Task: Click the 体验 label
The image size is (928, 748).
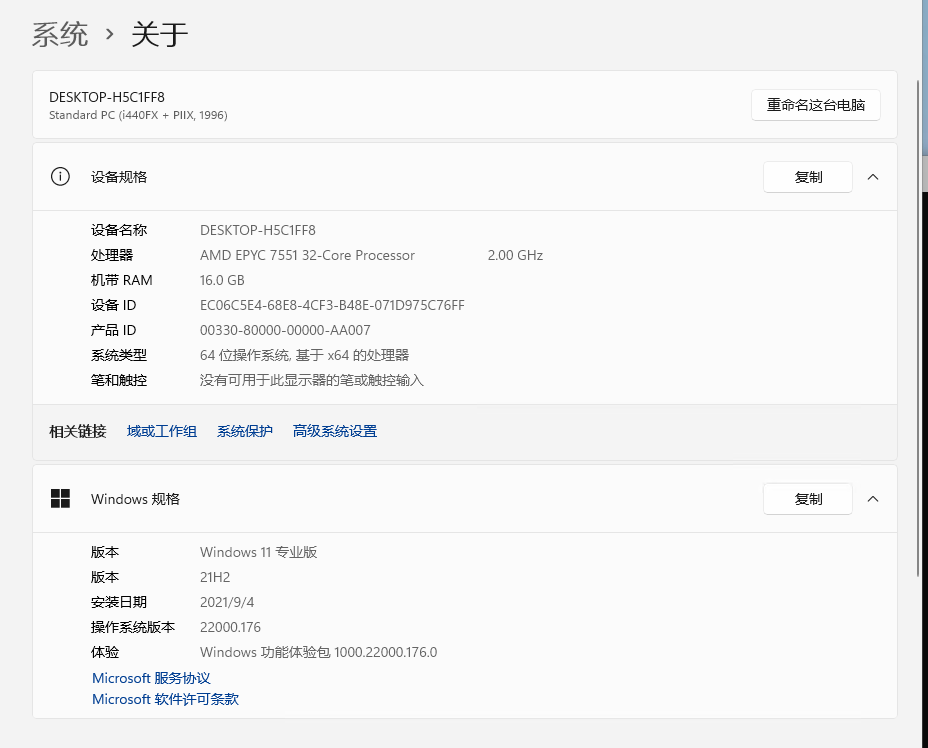Action: click(x=105, y=652)
